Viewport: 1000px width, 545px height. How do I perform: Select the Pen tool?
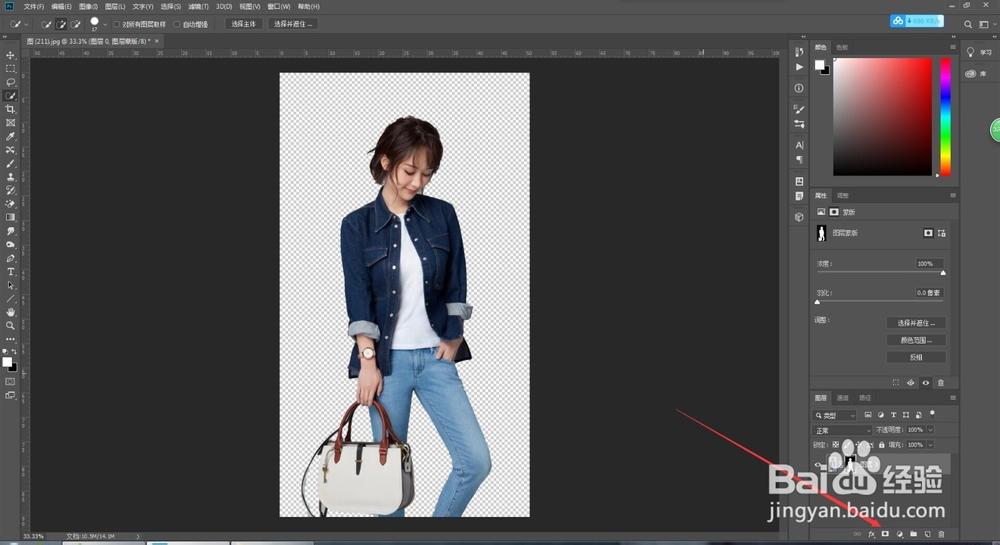pos(10,258)
